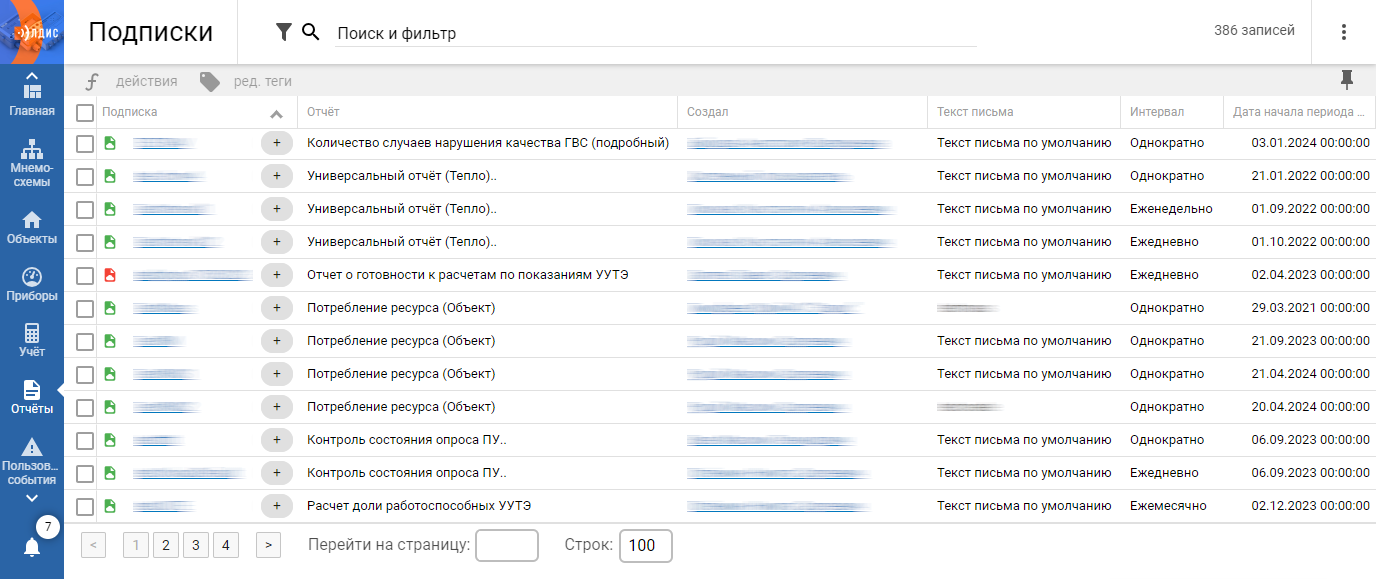Expand plus button in ГВС row
Viewport: 1376px width, 579px height.
[277, 143]
